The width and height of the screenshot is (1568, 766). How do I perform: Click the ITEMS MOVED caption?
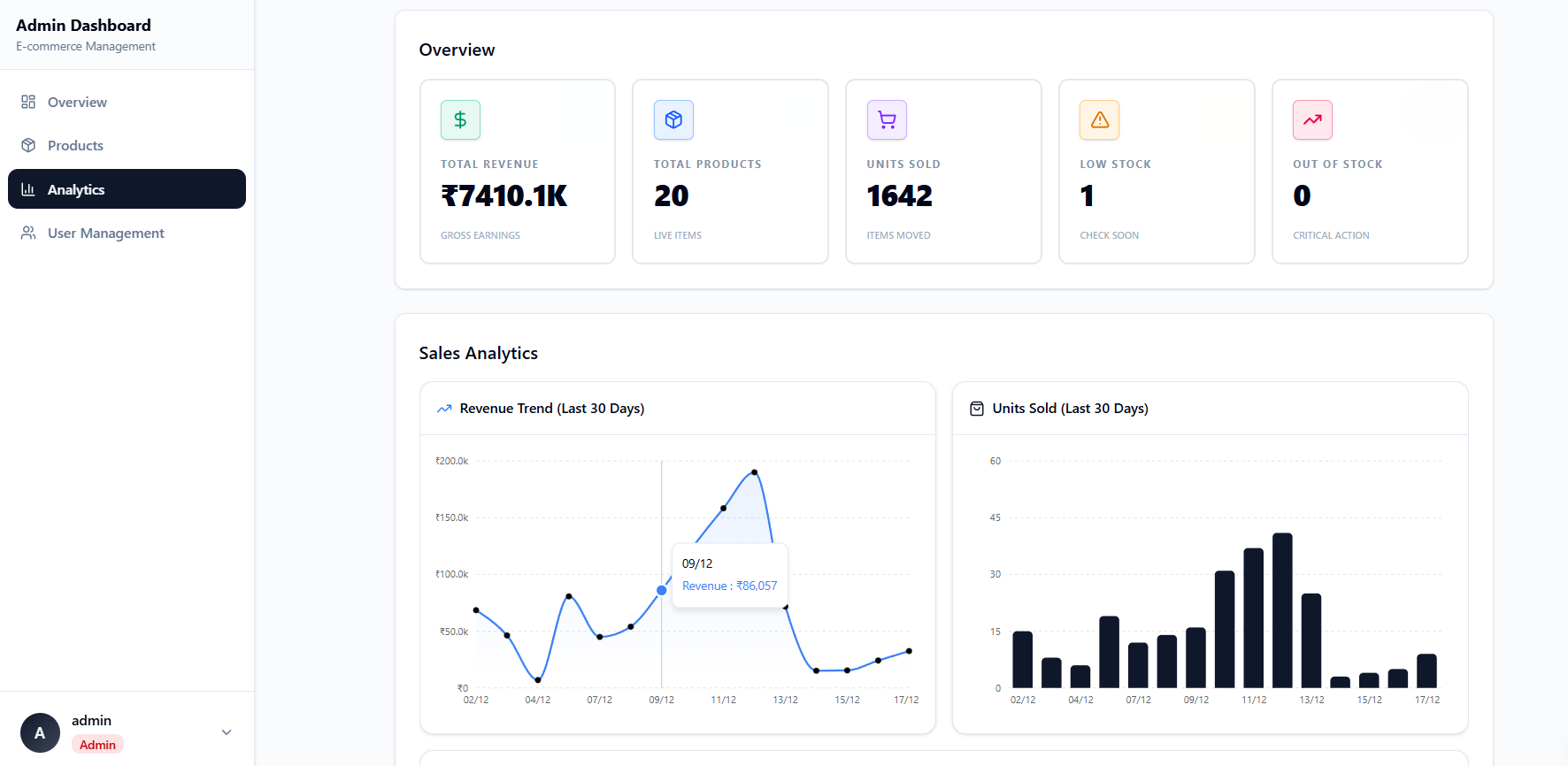(899, 235)
